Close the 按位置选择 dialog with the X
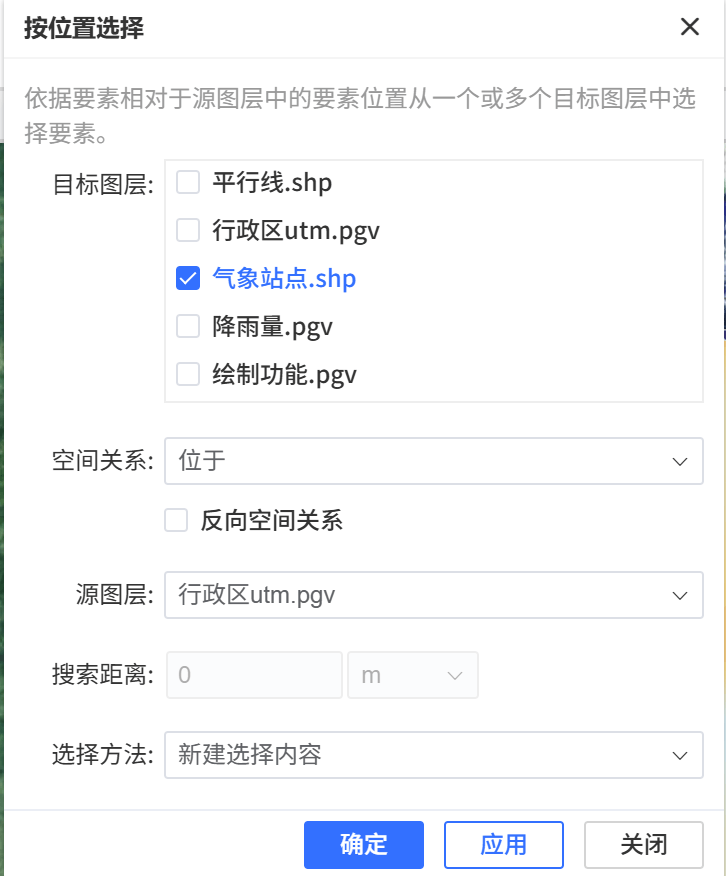726x876 pixels. 690,27
